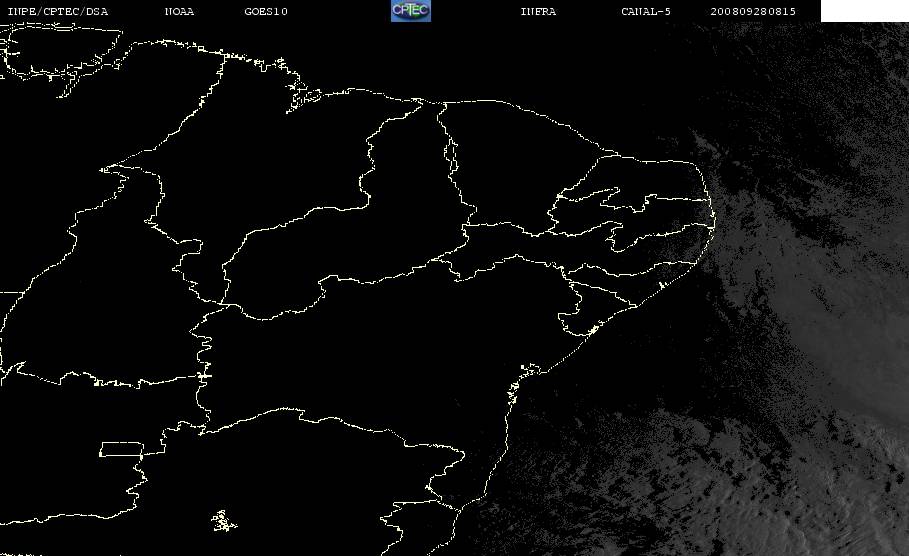
Task: Click the INFRA label in header
Action: (539, 12)
